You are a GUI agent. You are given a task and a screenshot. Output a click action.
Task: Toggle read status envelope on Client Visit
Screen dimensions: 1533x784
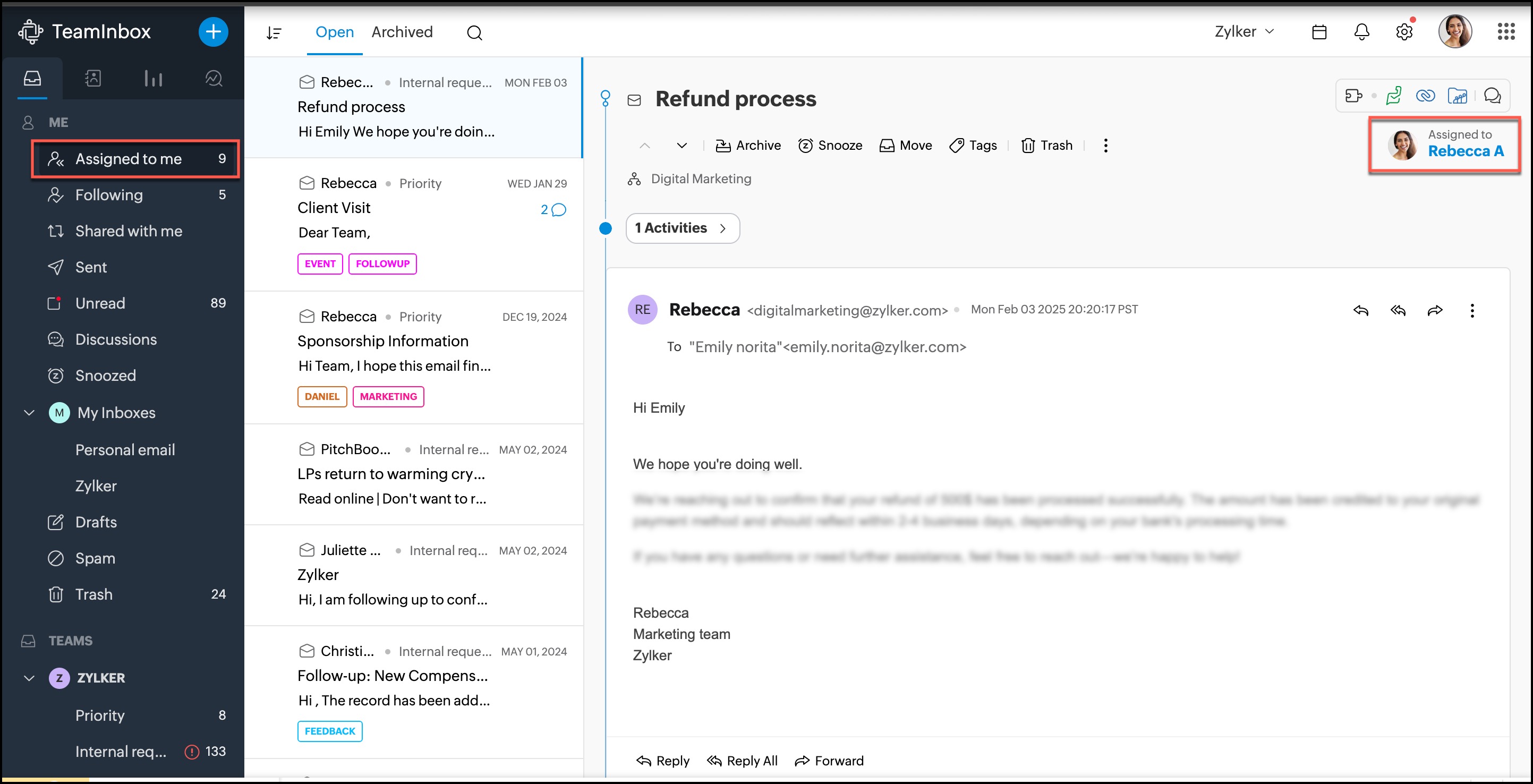click(x=306, y=183)
